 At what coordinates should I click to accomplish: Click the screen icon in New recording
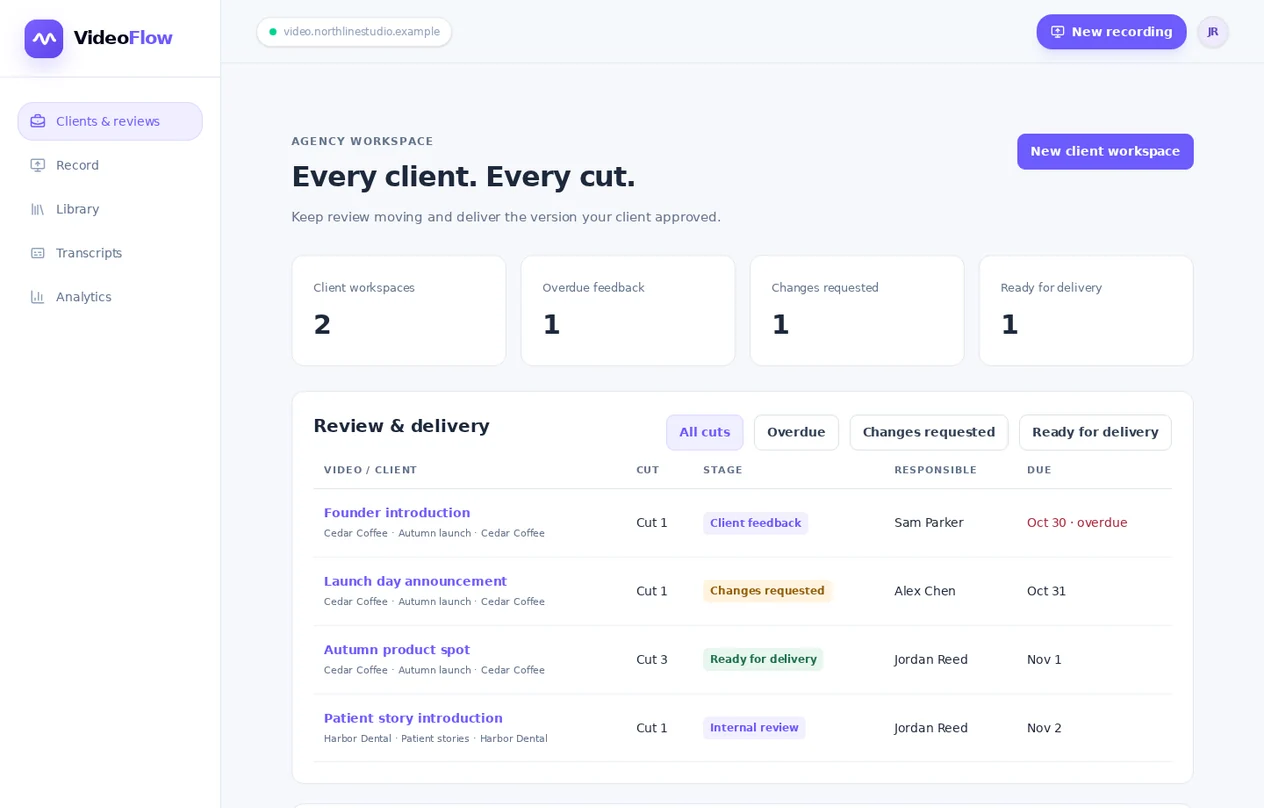pyautogui.click(x=1058, y=32)
